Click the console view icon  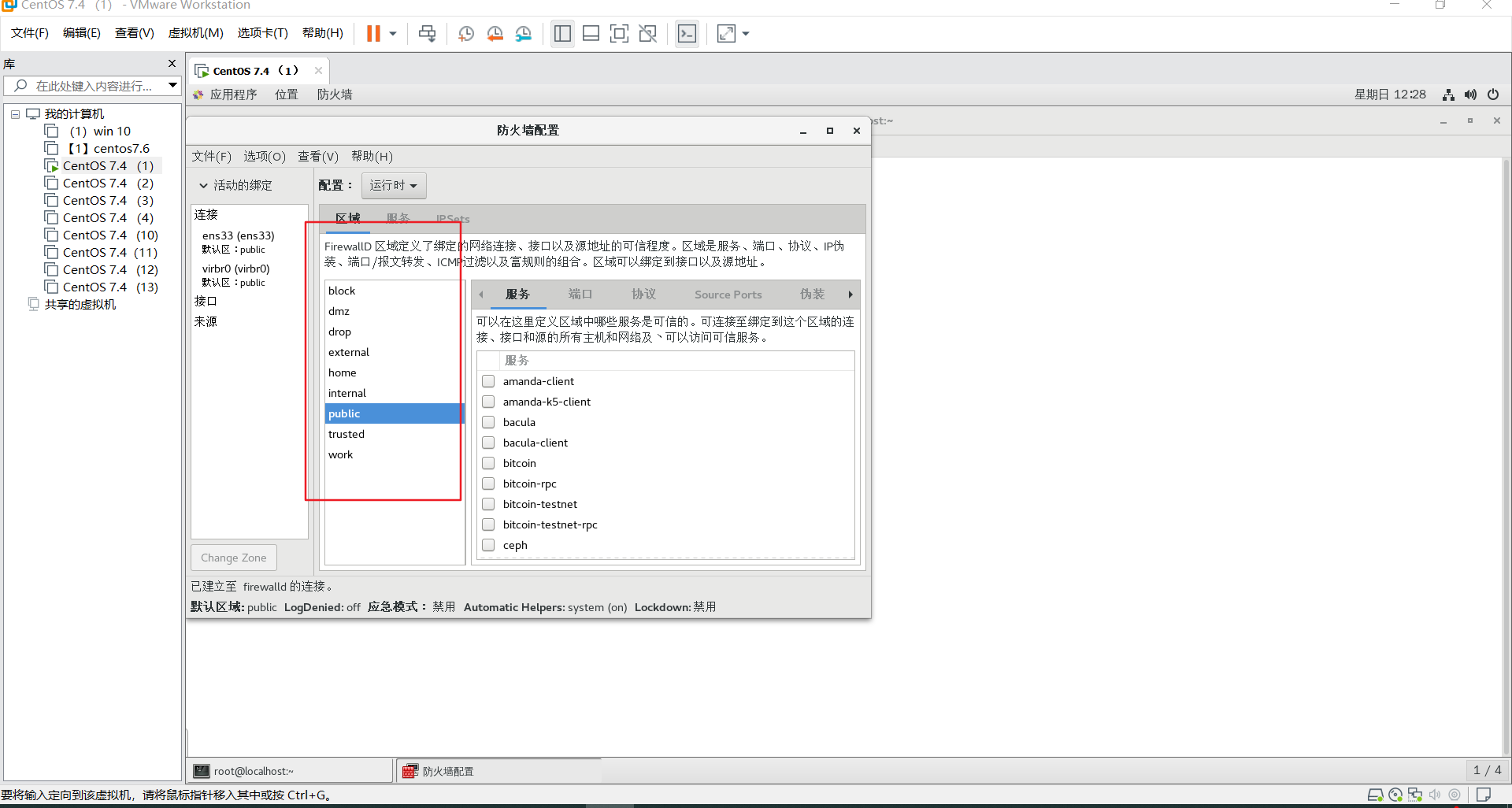click(x=687, y=34)
